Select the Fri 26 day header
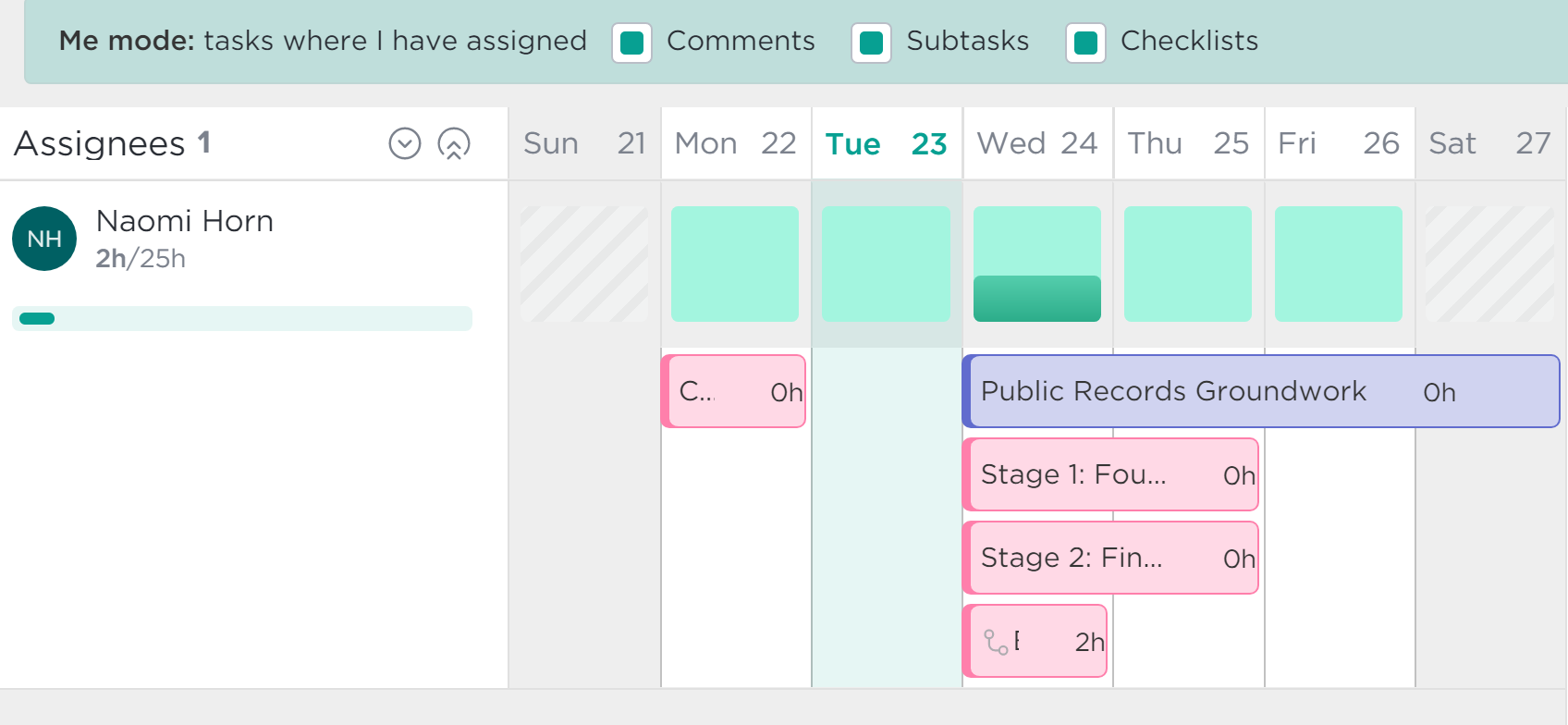 1339,143
